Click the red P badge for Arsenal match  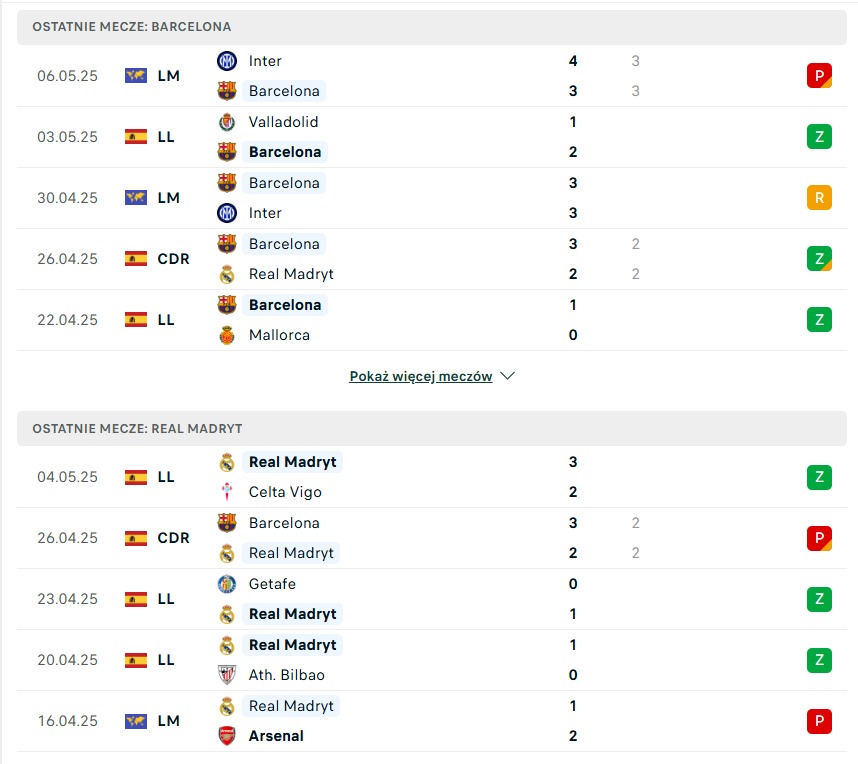point(819,721)
